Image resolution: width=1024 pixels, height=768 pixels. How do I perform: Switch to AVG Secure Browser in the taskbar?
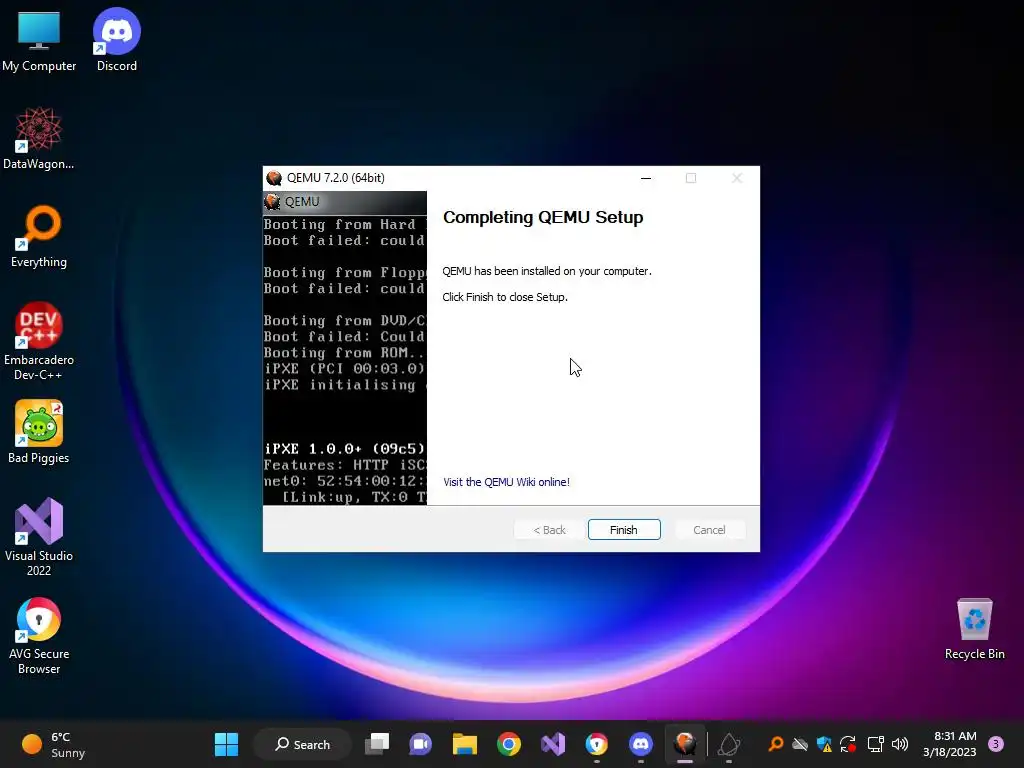(596, 744)
